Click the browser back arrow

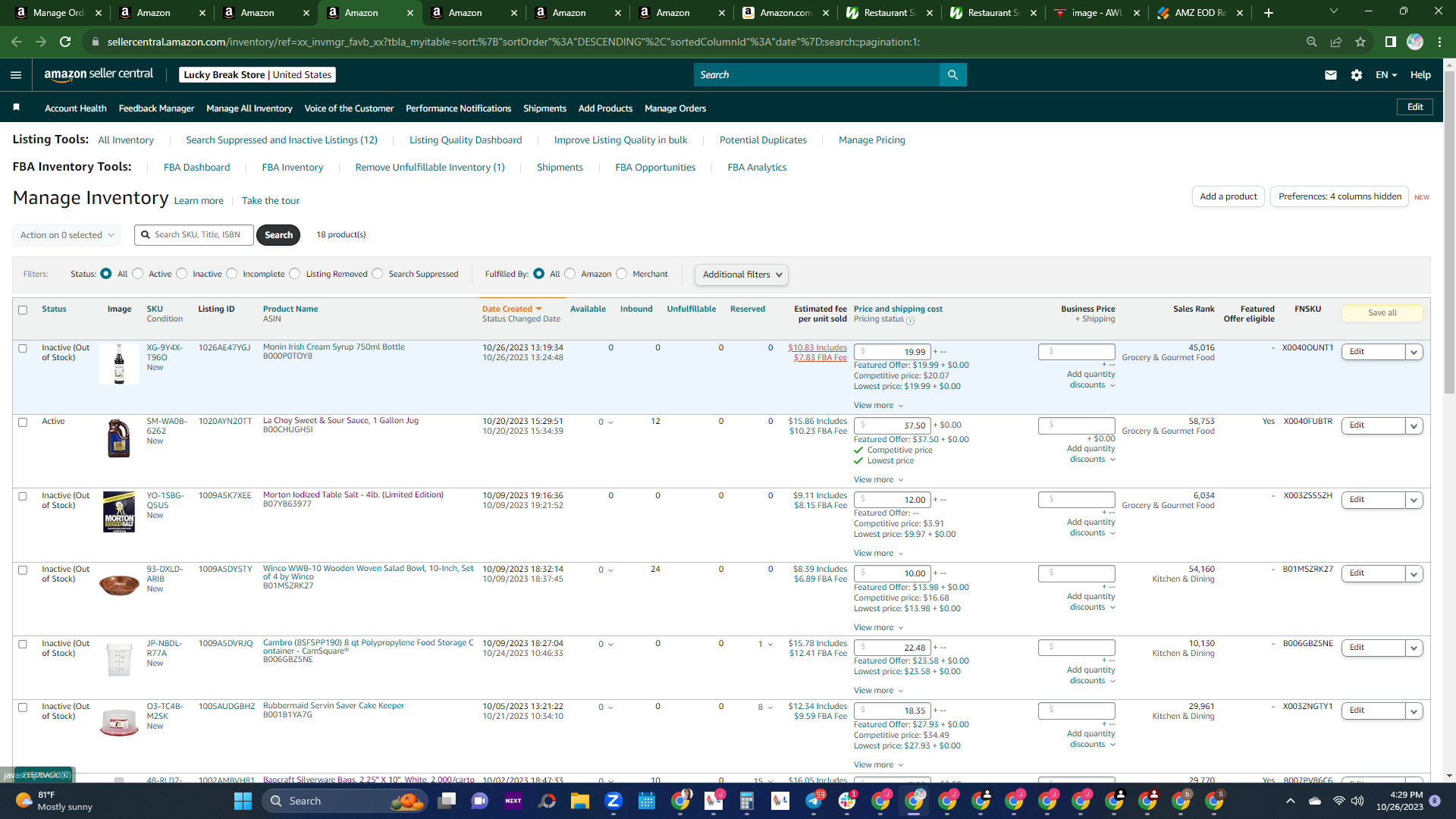click(17, 42)
